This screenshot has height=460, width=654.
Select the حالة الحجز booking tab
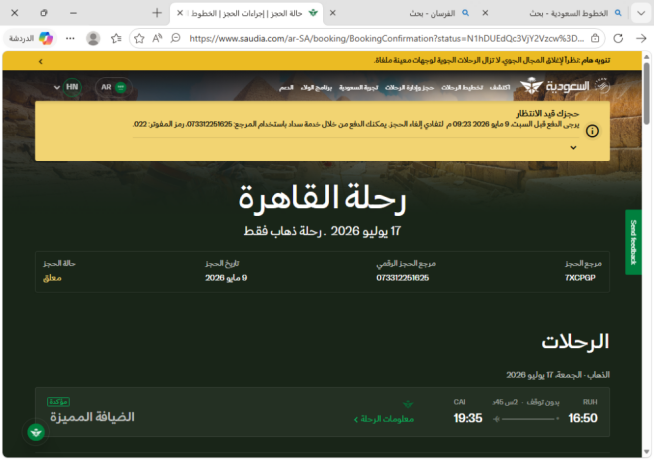pos(247,13)
